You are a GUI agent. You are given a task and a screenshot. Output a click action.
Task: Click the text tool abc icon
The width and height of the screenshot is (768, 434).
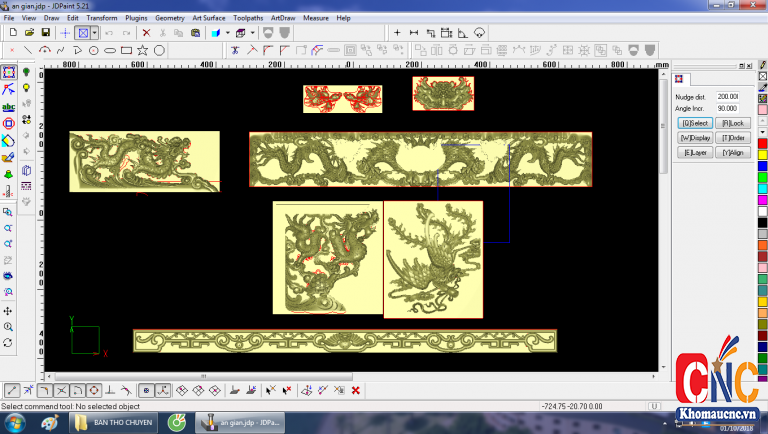coord(9,106)
